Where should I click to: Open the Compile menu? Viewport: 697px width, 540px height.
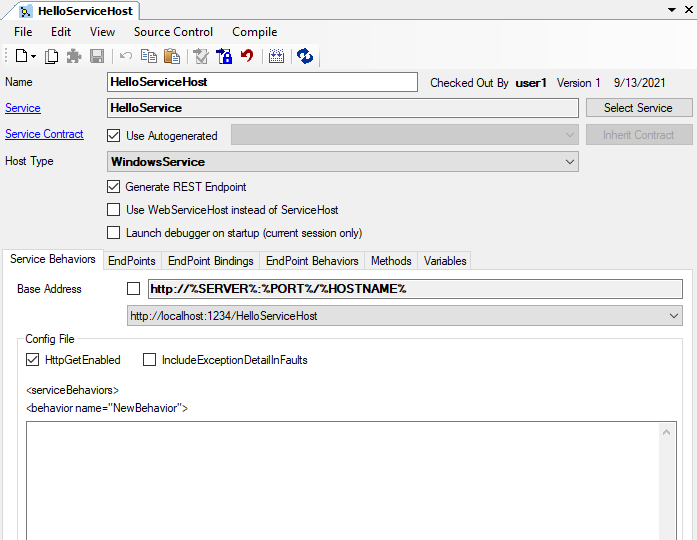pyautogui.click(x=255, y=32)
